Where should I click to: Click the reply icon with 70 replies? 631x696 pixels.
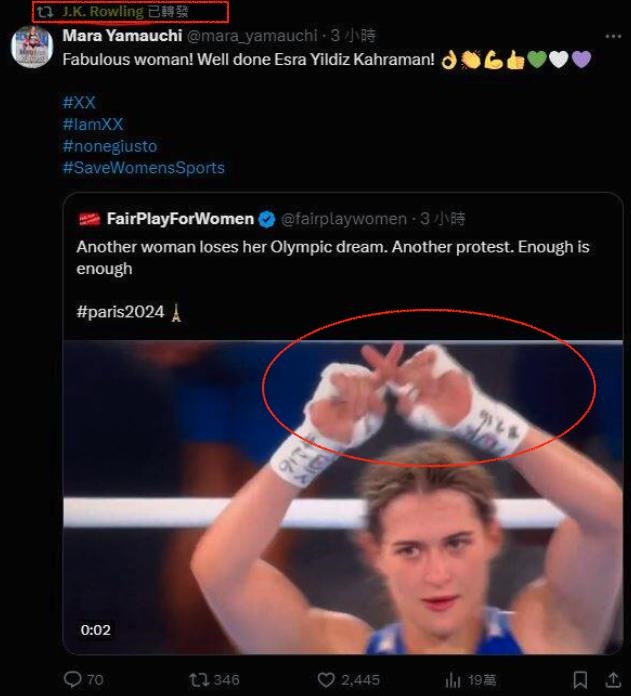pyautogui.click(x=72, y=679)
